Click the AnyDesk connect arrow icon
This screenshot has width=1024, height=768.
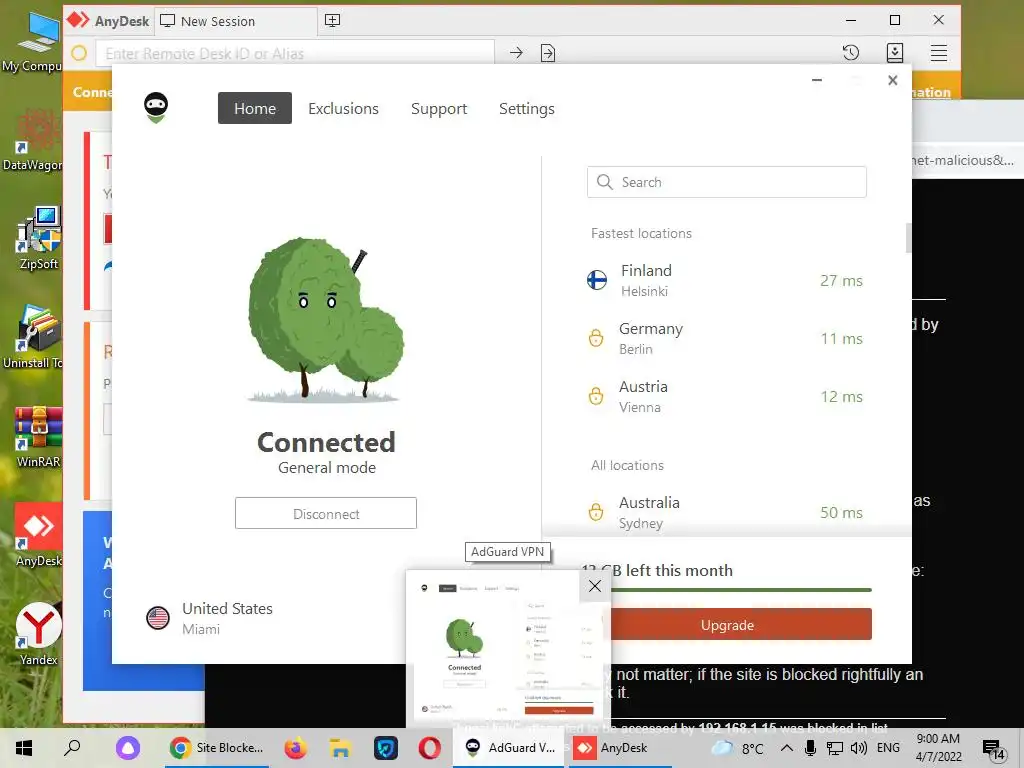(x=516, y=53)
